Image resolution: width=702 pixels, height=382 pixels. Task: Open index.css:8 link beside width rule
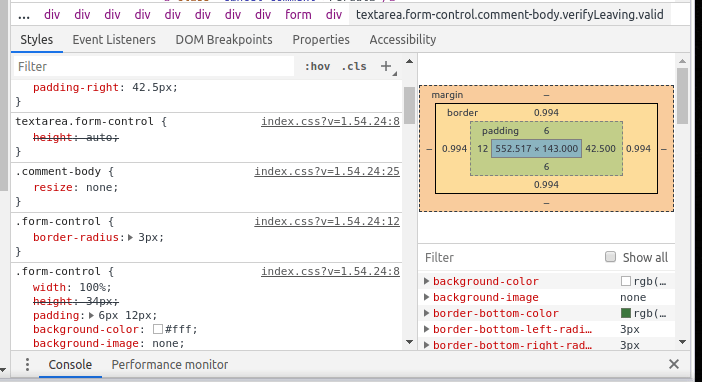330,271
